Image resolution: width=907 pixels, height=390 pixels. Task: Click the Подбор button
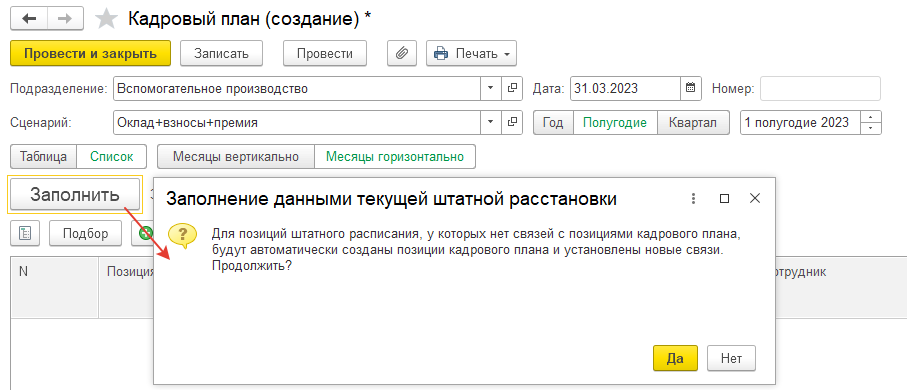pos(86,234)
